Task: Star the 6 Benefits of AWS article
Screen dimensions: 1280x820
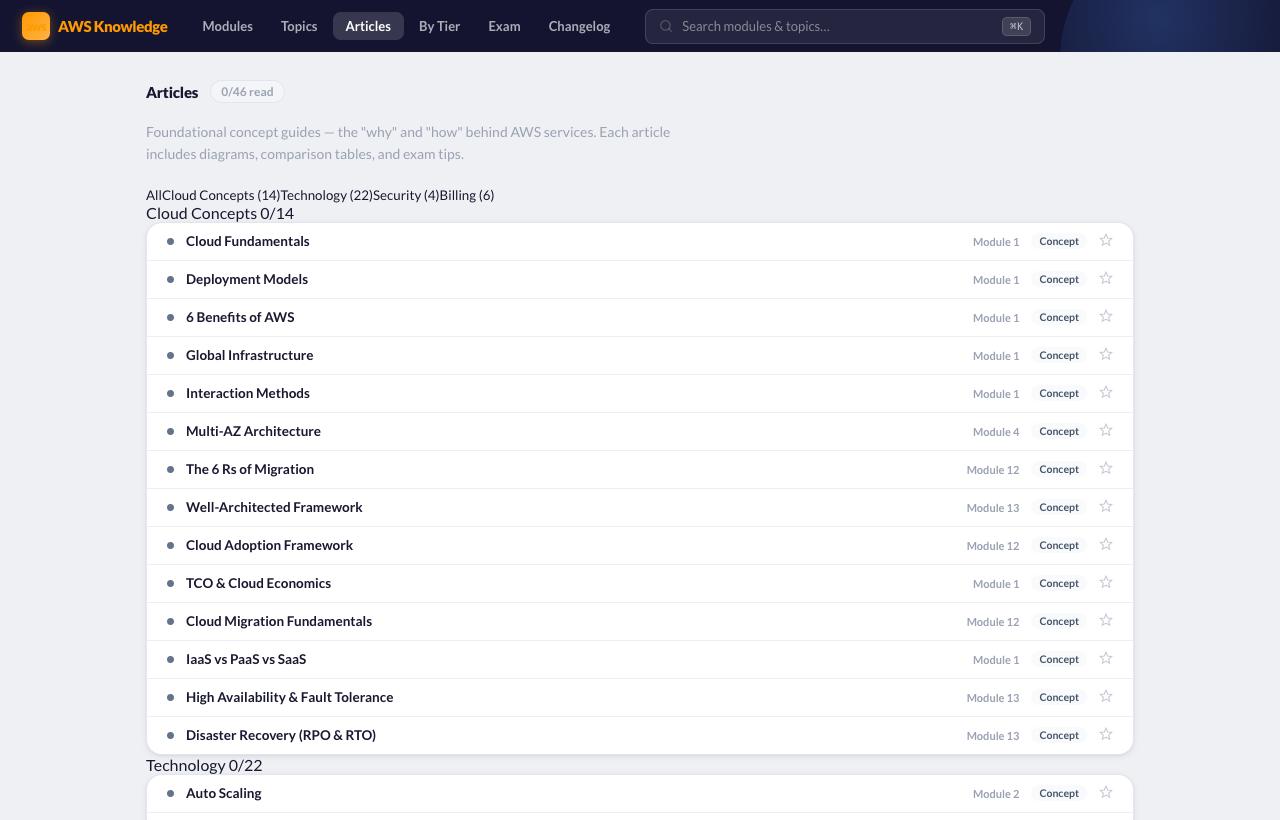Action: 1106,317
